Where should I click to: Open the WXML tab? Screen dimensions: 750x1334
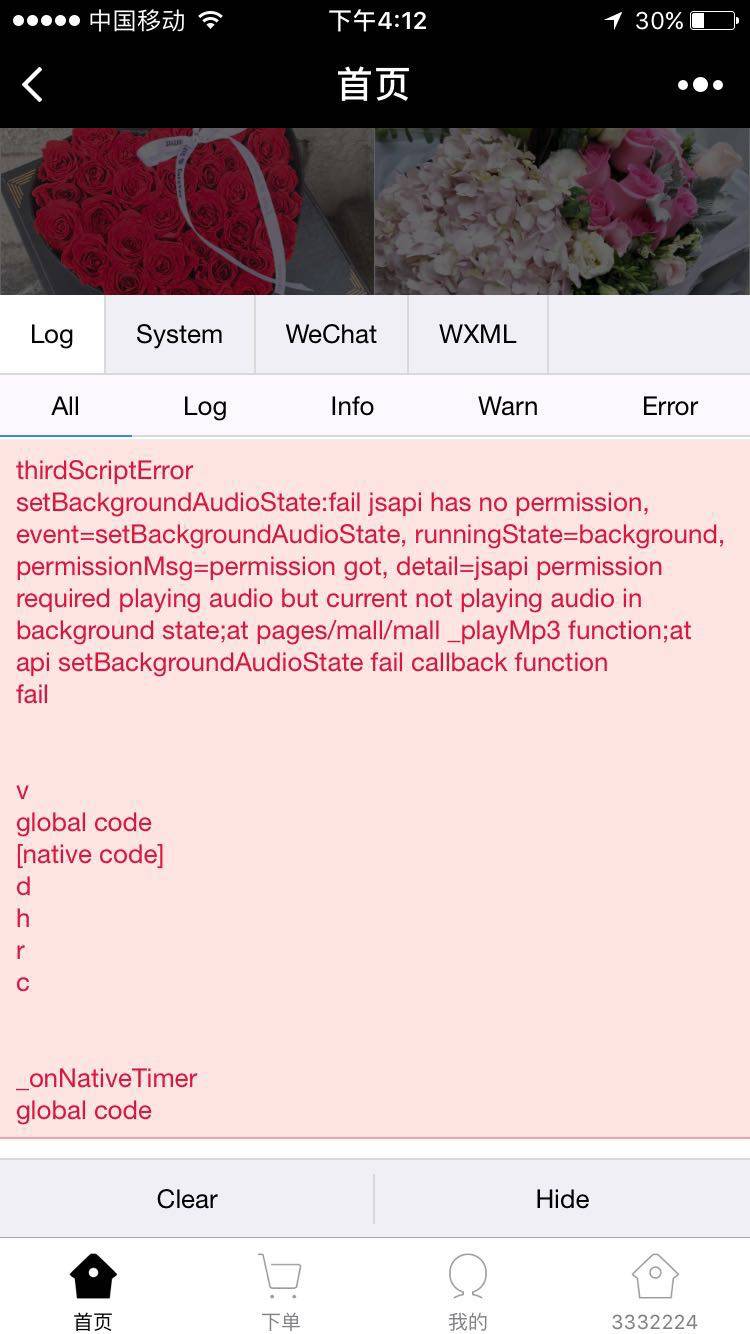477,334
